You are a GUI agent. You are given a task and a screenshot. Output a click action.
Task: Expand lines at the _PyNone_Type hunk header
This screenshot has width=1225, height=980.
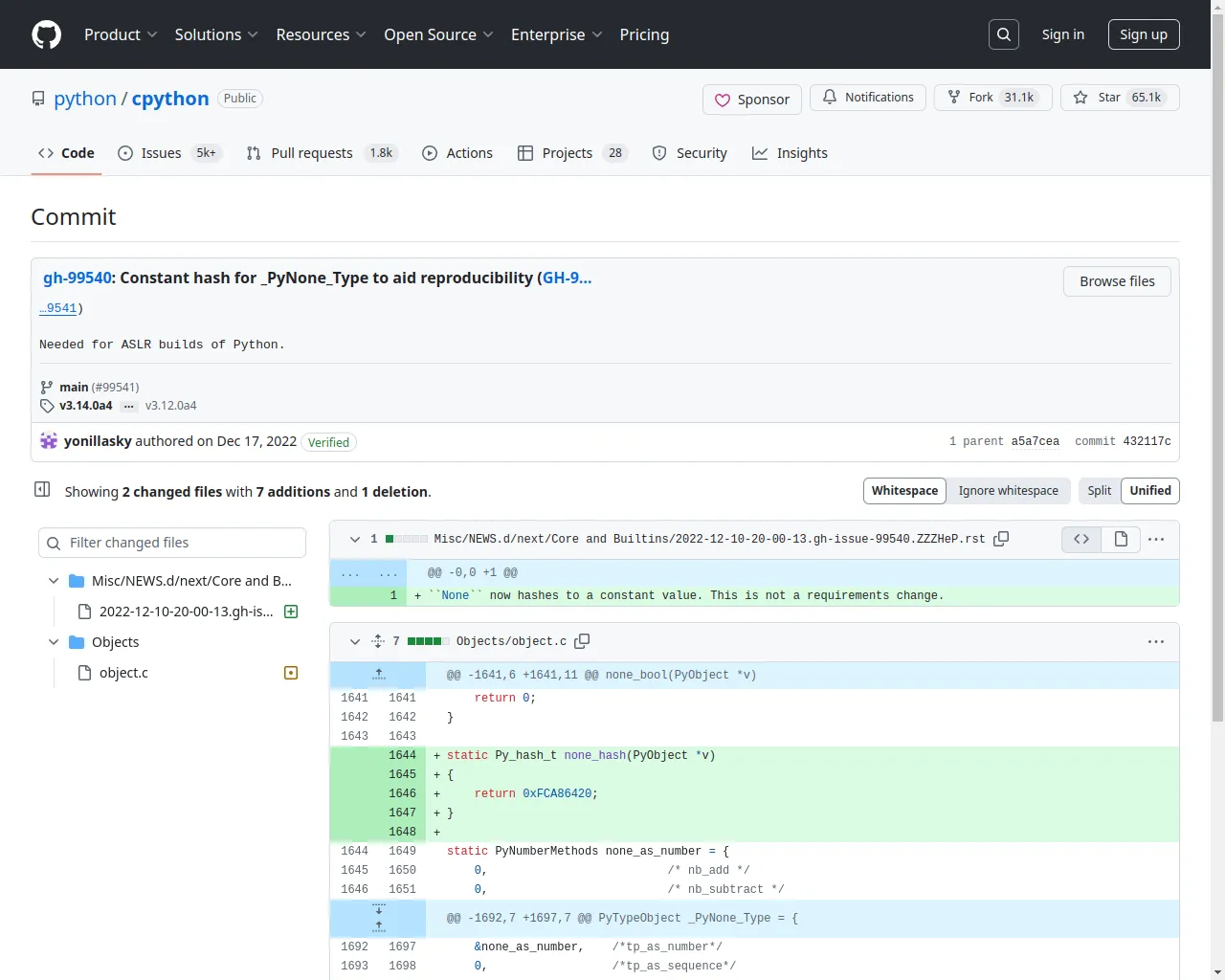click(x=378, y=918)
